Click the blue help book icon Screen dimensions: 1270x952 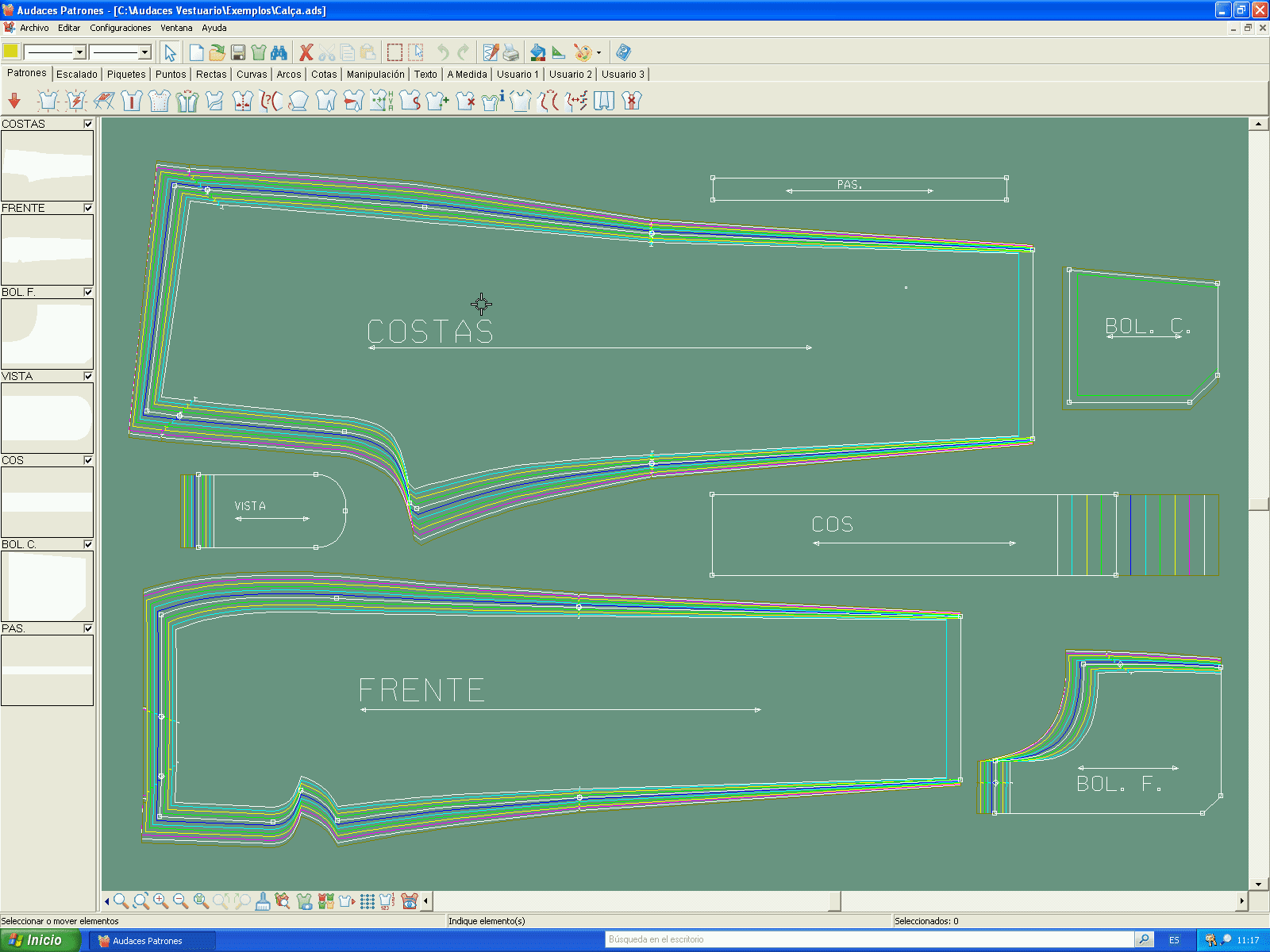(624, 53)
